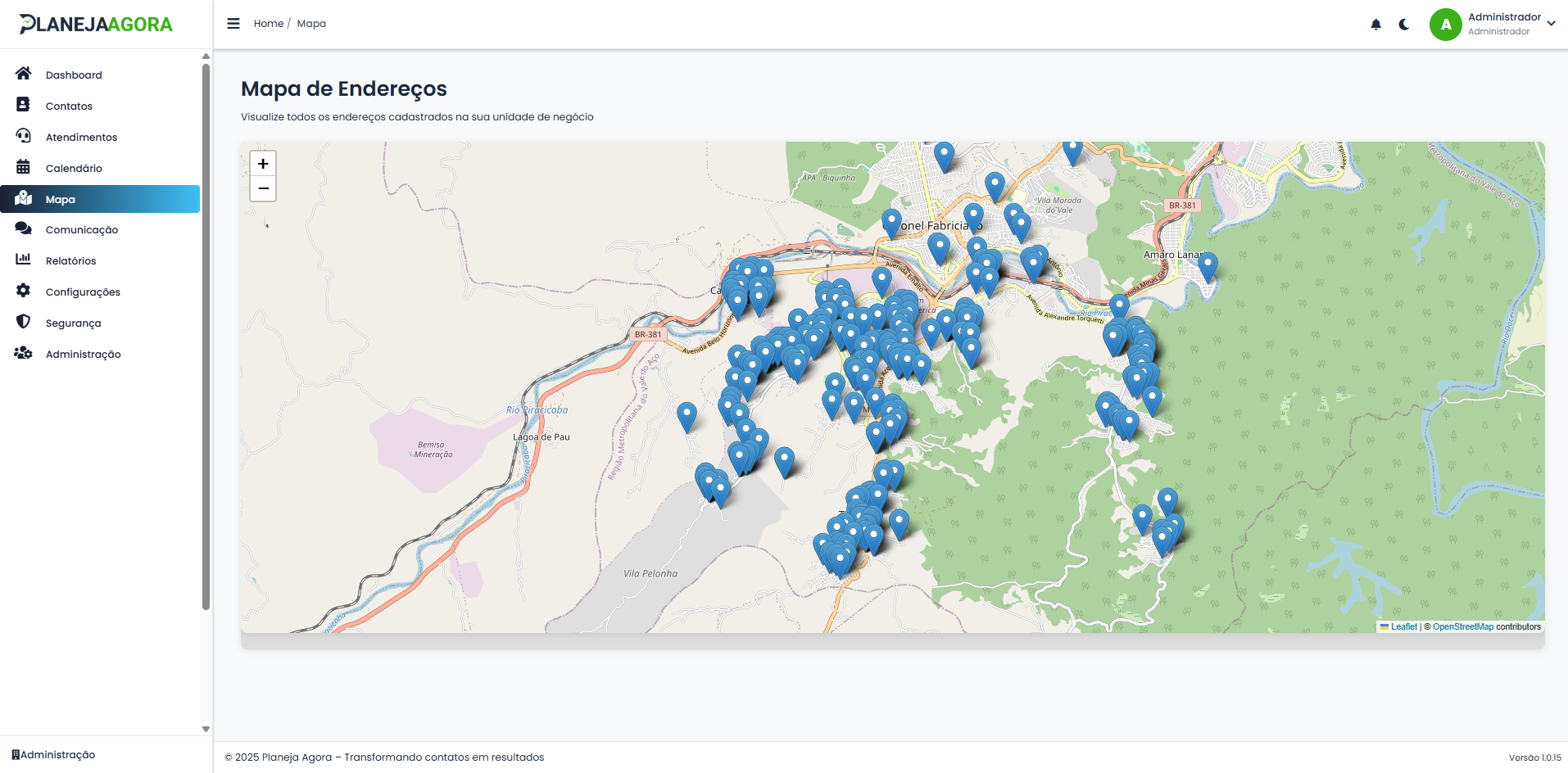
Task: Select Configurações in the sidebar
Action: [x=83, y=292]
